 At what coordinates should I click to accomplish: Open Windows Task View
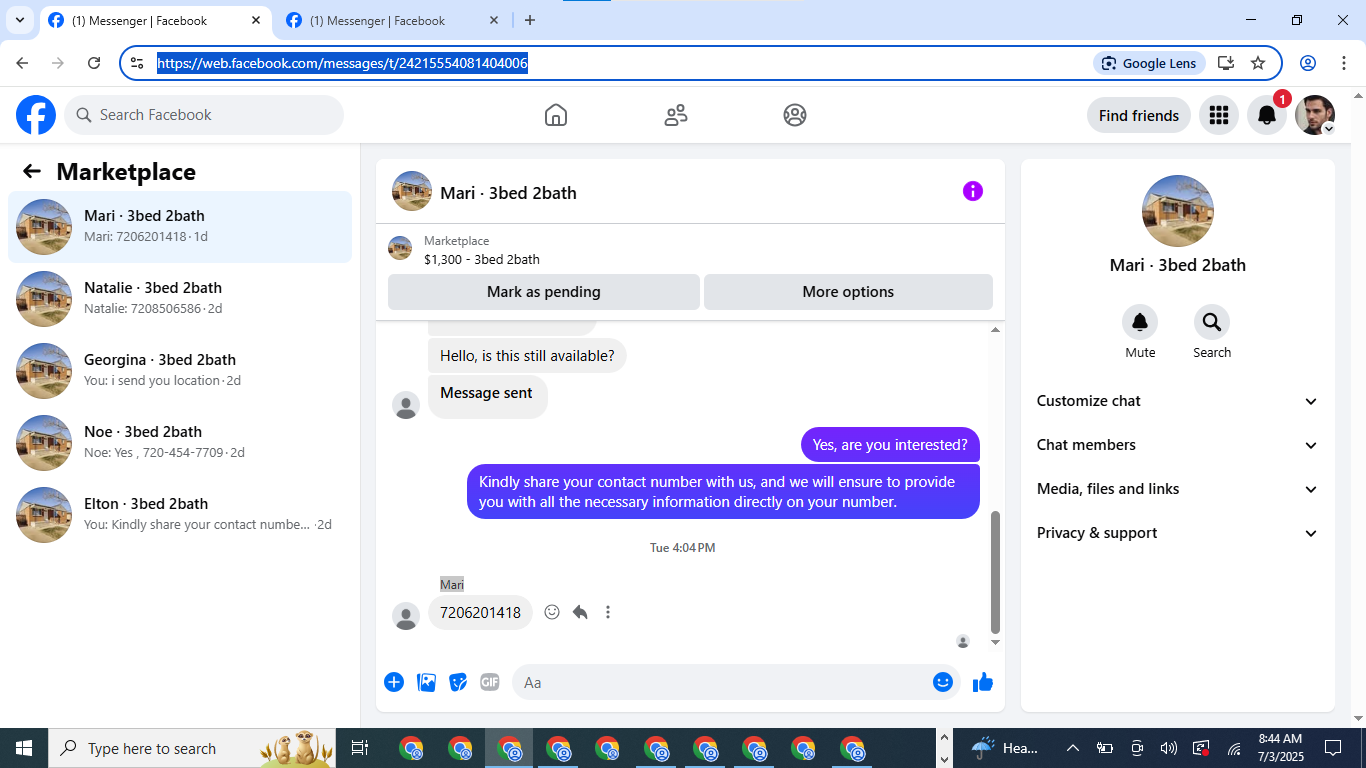360,748
